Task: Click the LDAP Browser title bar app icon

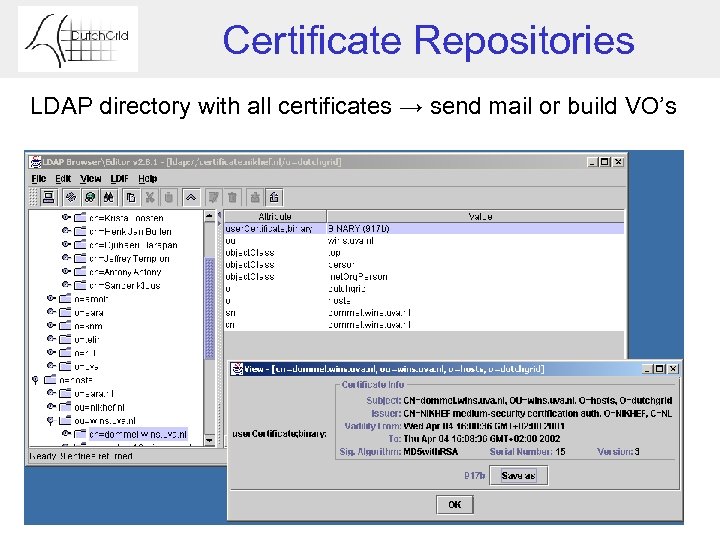Action: pyautogui.click(x=35, y=162)
